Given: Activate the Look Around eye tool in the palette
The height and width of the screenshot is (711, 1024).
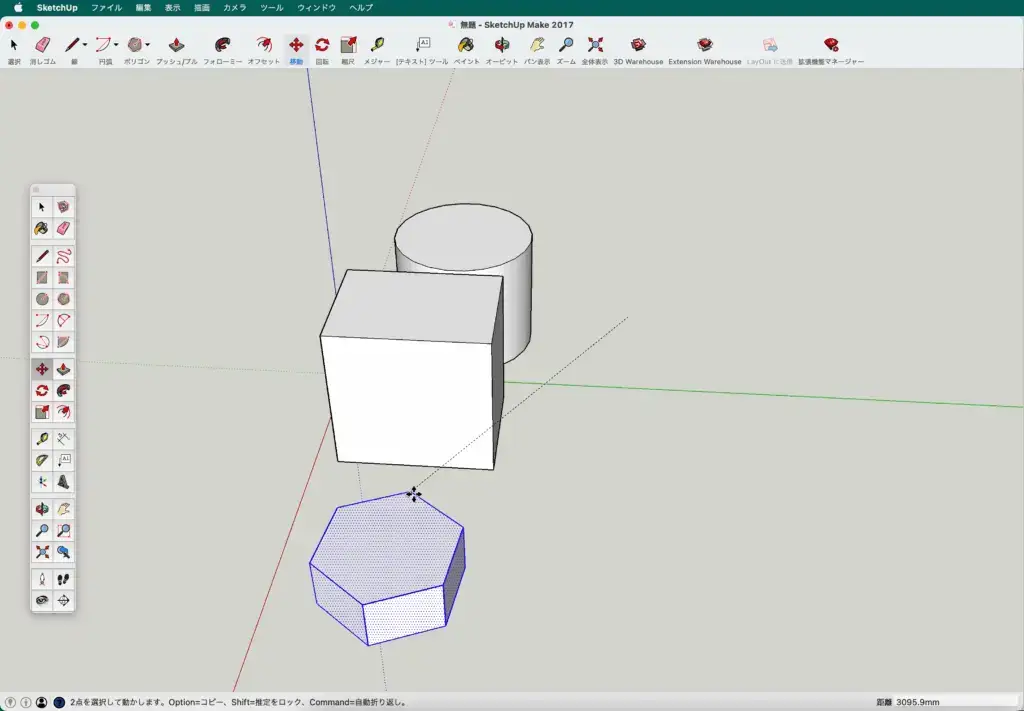Looking at the screenshot, I should pos(42,601).
